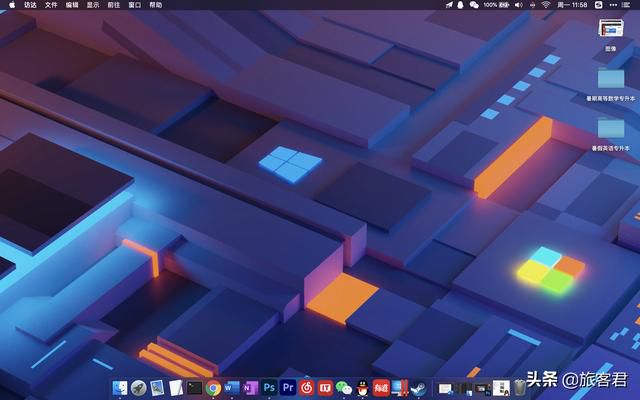Launch Adobe Photoshop from the Dock
Screen dimensions: 640x400
point(269,387)
